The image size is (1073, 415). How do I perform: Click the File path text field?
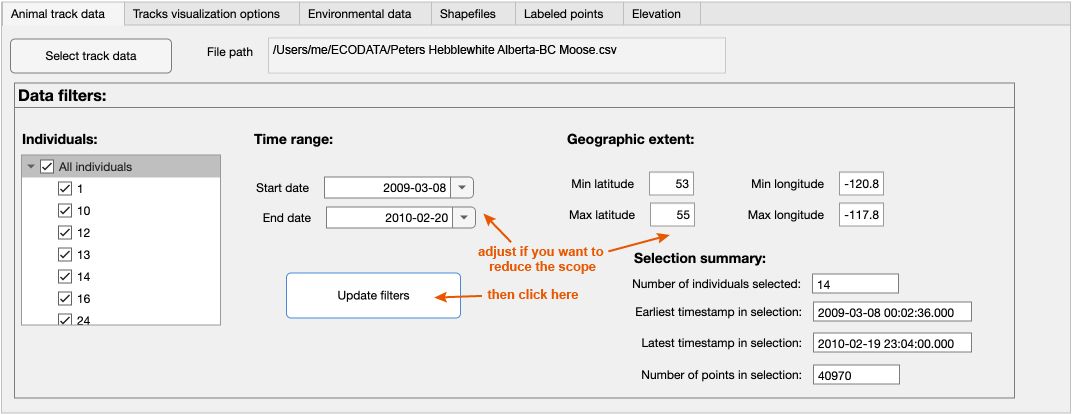(x=496, y=53)
